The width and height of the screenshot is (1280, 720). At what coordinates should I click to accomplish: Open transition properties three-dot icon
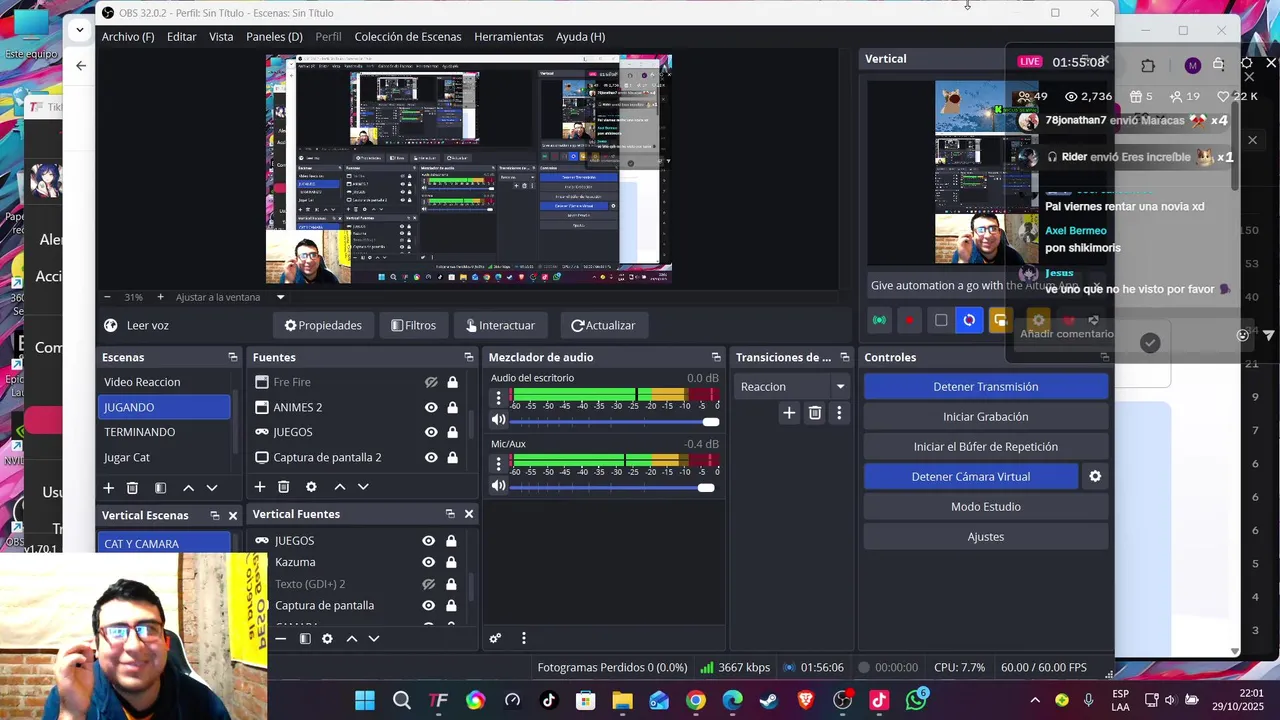tap(839, 413)
